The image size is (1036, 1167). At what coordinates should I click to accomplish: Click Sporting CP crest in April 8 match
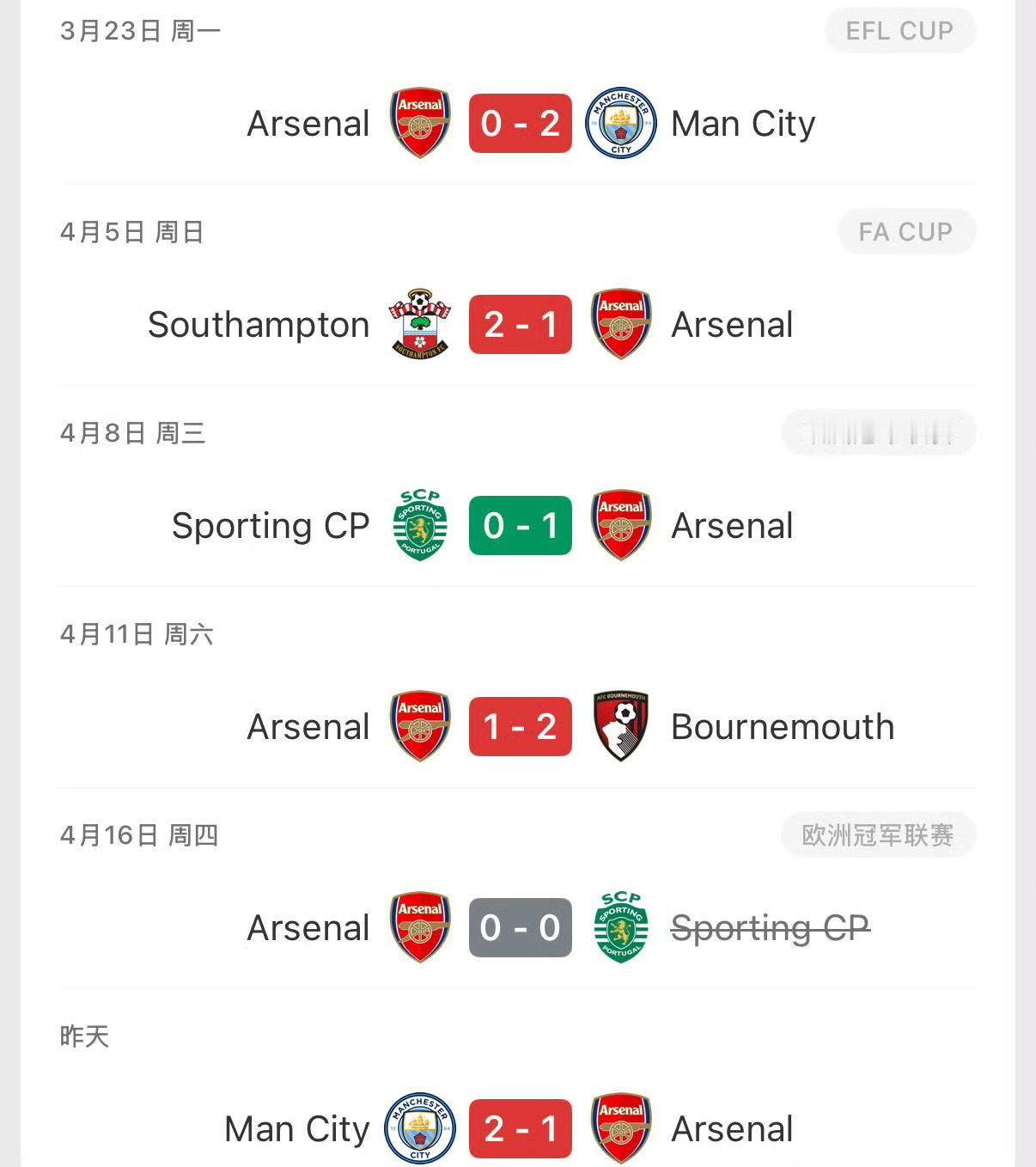click(x=420, y=525)
